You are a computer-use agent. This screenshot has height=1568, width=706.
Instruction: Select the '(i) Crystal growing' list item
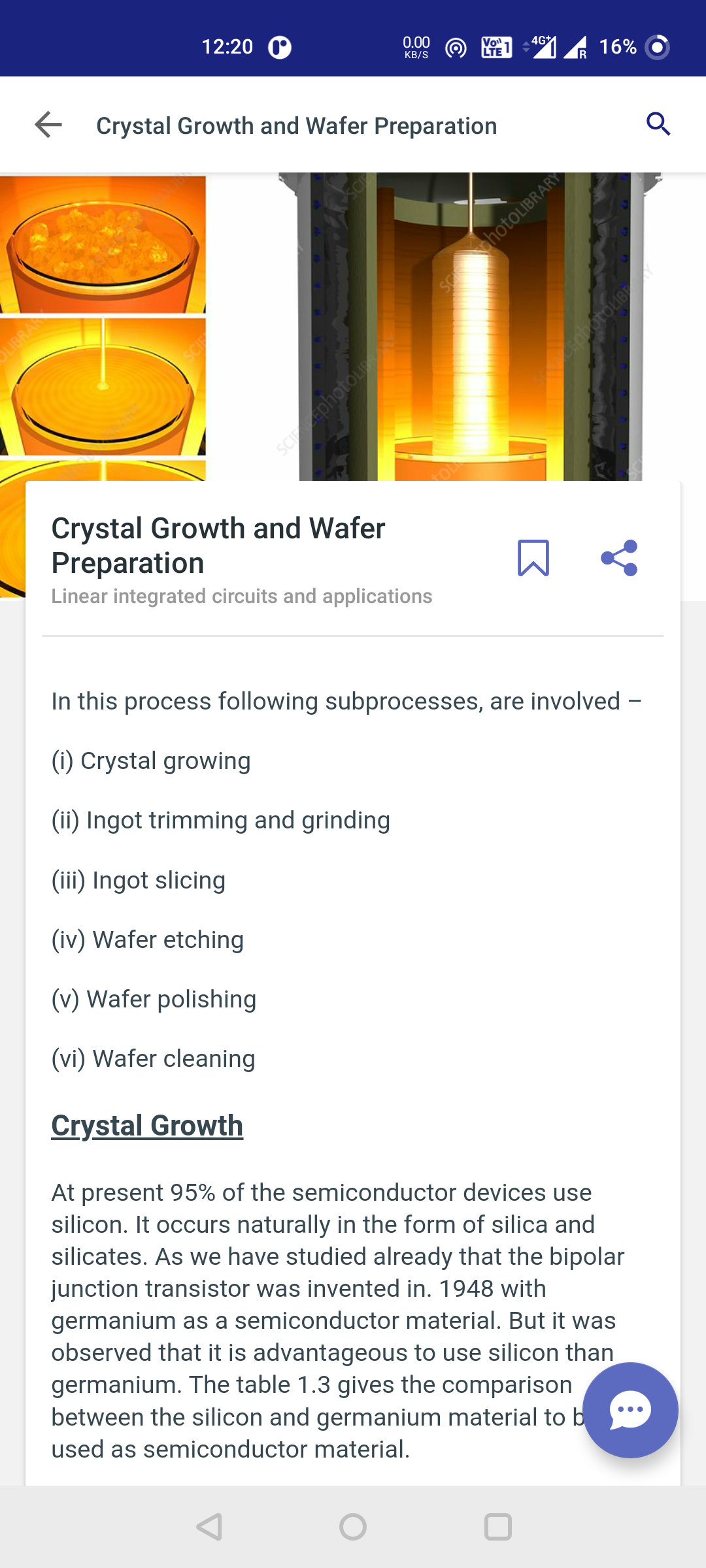[151, 761]
